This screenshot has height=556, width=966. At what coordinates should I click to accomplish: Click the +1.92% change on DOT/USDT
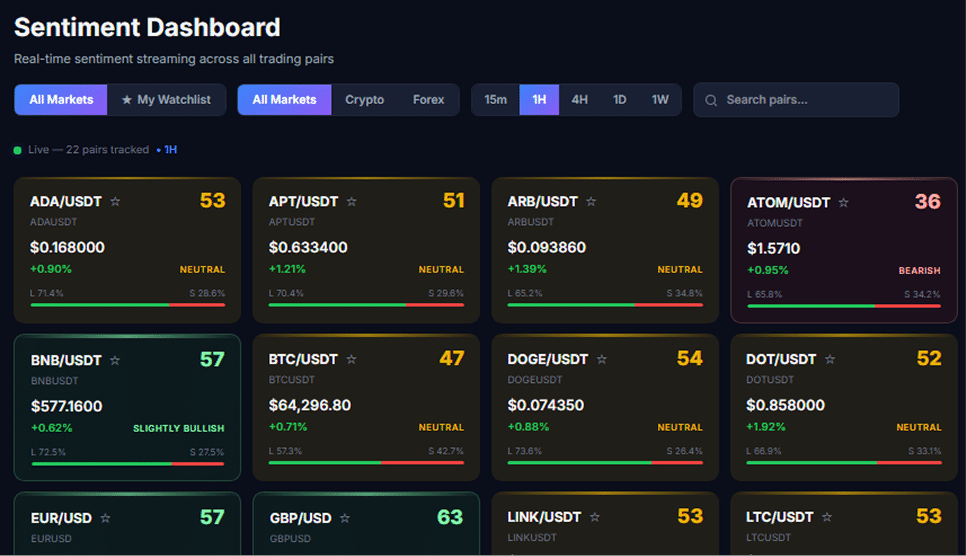(766, 427)
